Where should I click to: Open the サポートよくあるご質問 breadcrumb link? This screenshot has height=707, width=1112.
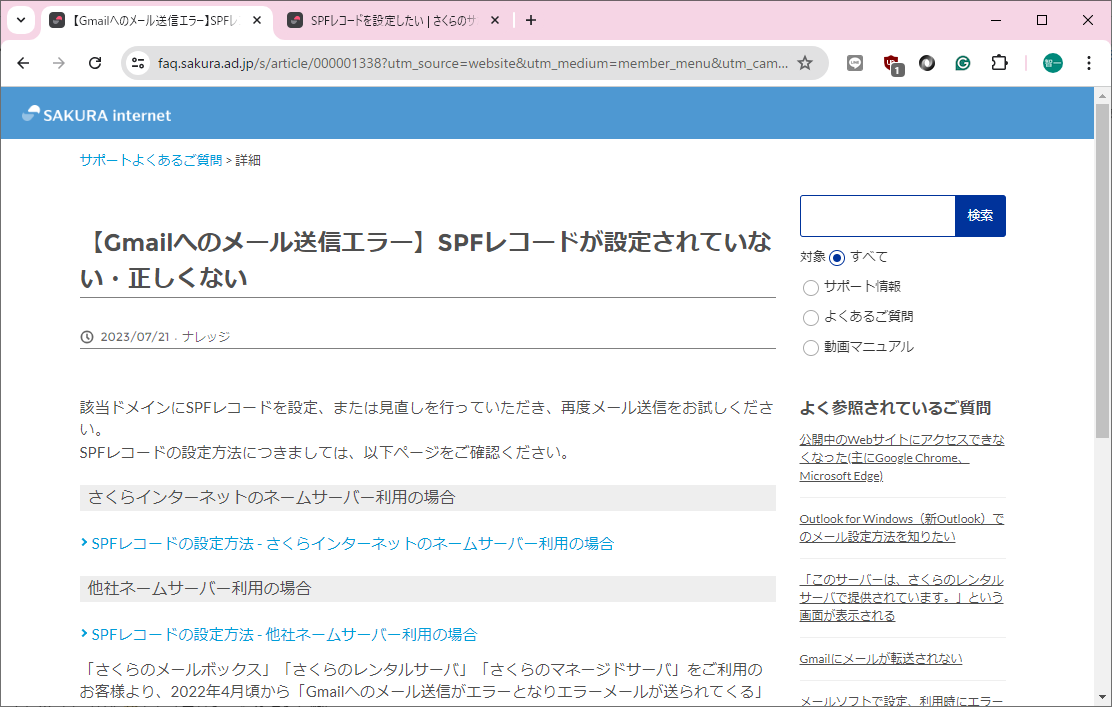151,160
